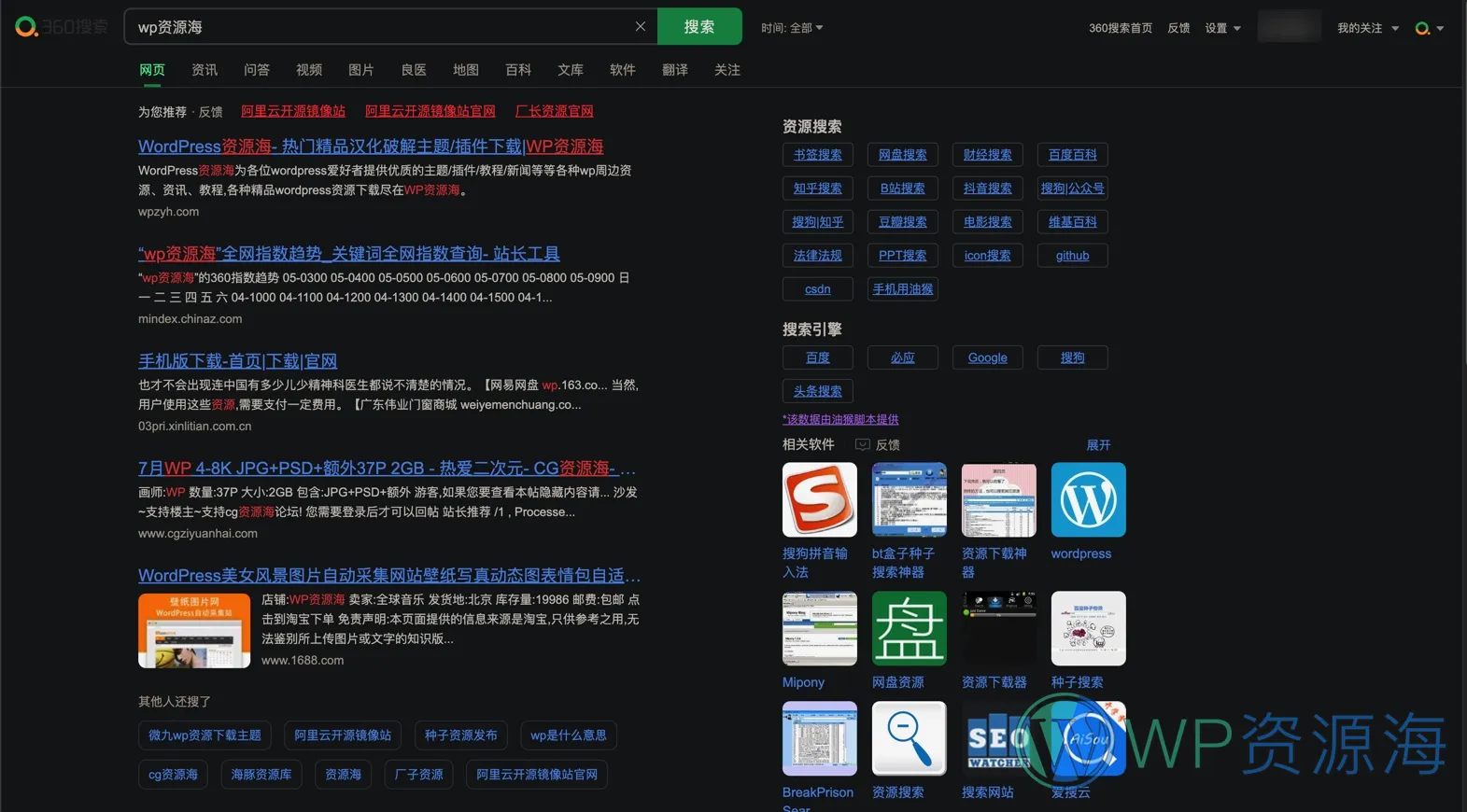The image size is (1467, 812).
Task: Switch to the 问答 tab
Action: [x=257, y=70]
